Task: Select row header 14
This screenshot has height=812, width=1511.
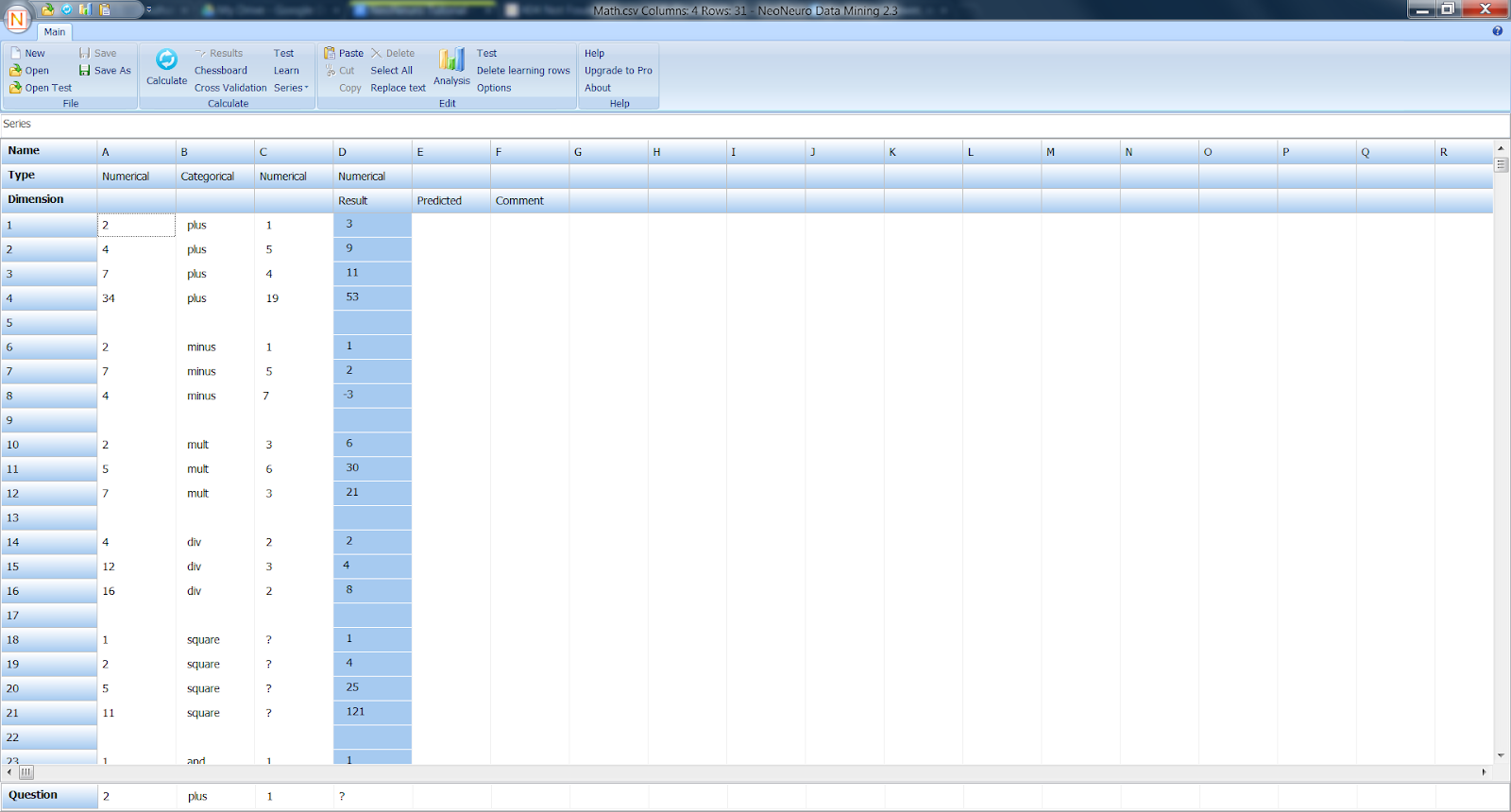Action: (x=49, y=542)
